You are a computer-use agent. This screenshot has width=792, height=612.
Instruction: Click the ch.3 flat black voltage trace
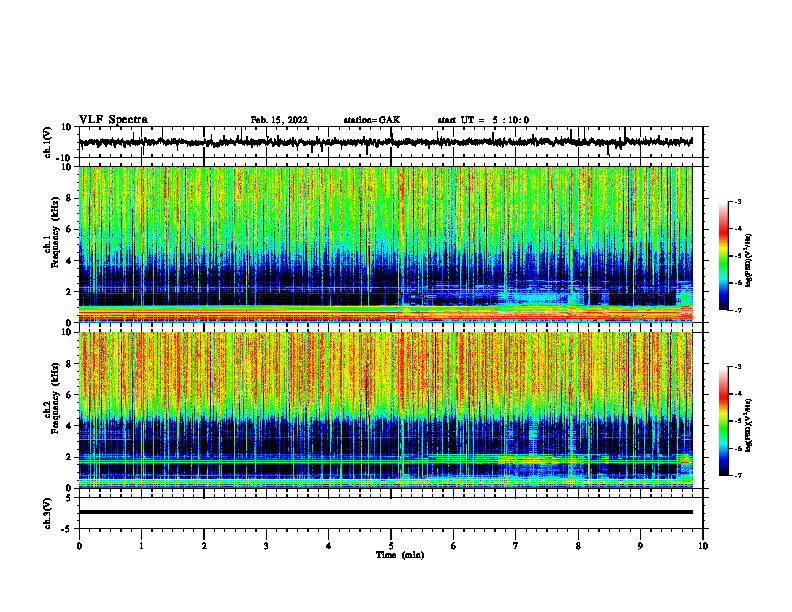pyautogui.click(x=385, y=512)
